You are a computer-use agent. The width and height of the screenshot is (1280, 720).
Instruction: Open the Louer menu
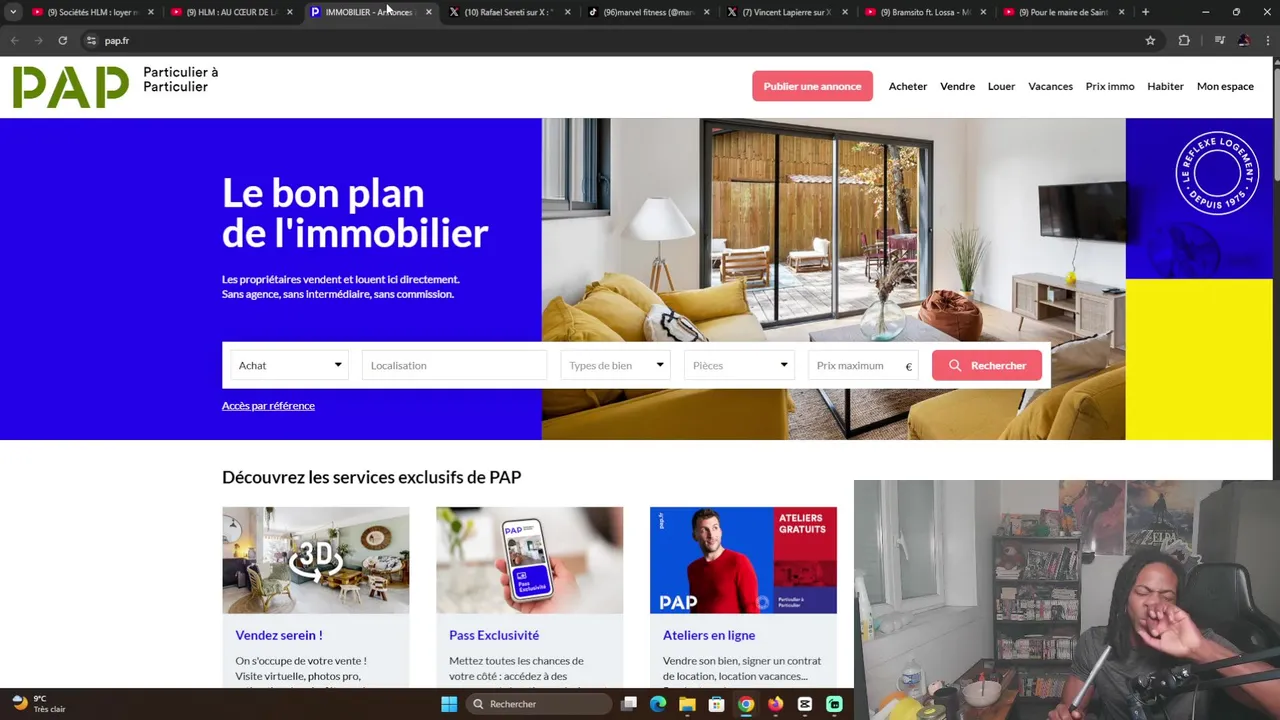coord(1001,86)
